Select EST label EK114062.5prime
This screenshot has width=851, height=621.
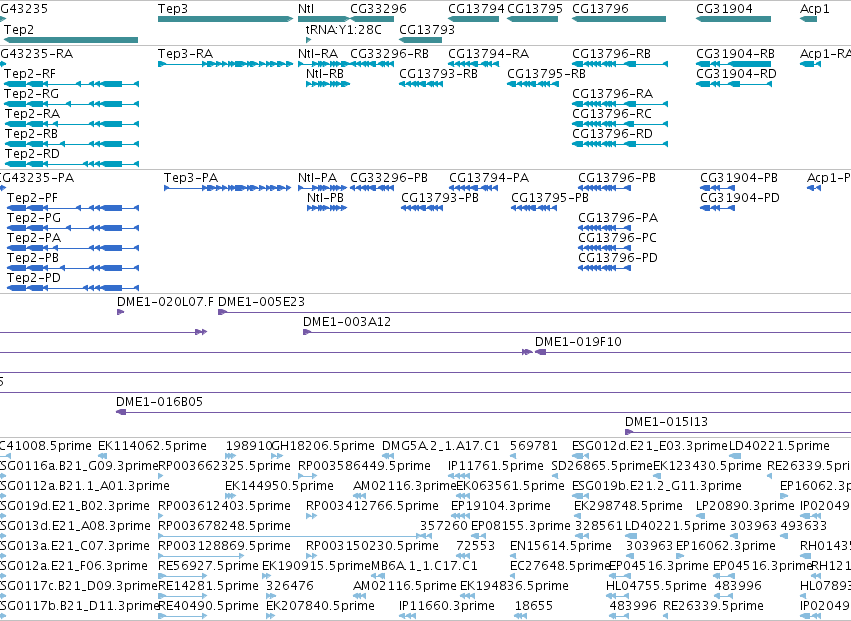pyautogui.click(x=153, y=446)
